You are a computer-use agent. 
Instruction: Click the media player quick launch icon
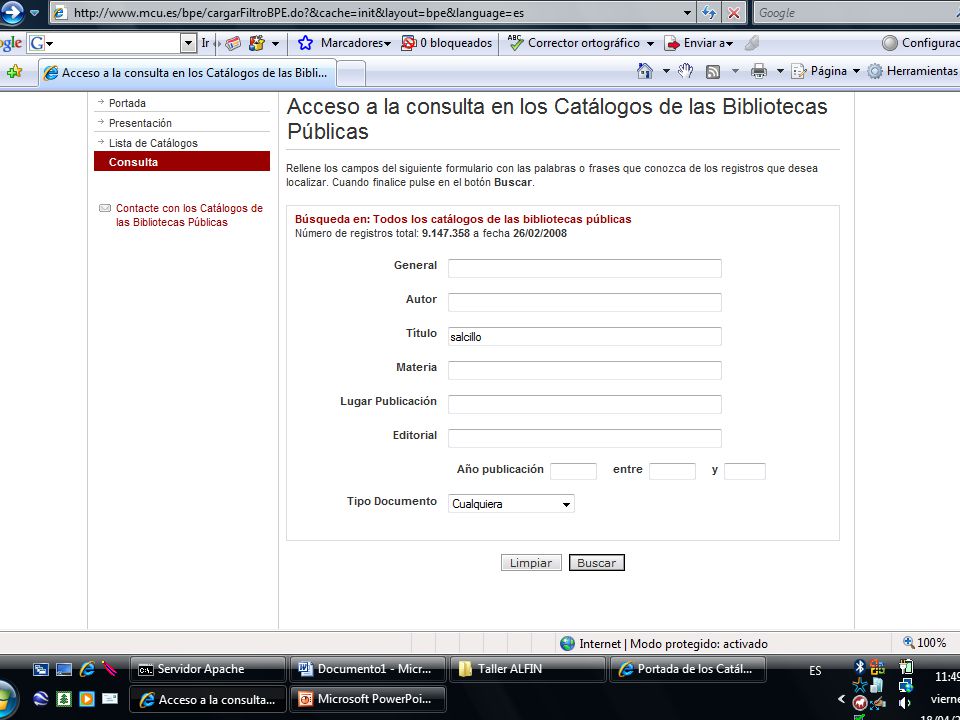coord(86,699)
